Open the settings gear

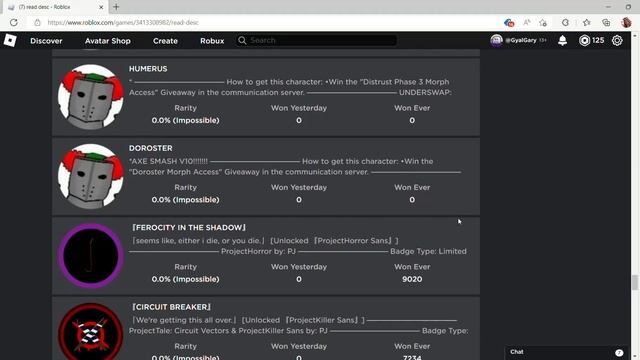[617, 40]
